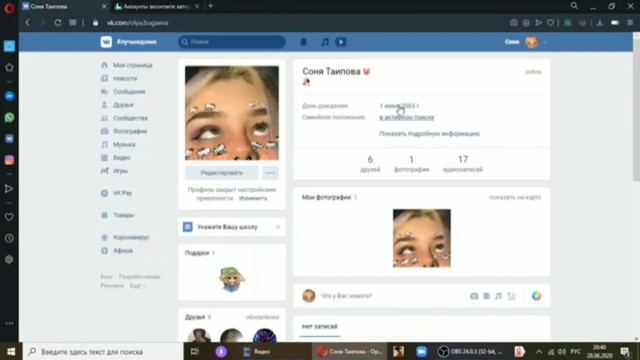640x360 pixels.
Task: Open the large profile avatar photo
Action: (x=232, y=113)
